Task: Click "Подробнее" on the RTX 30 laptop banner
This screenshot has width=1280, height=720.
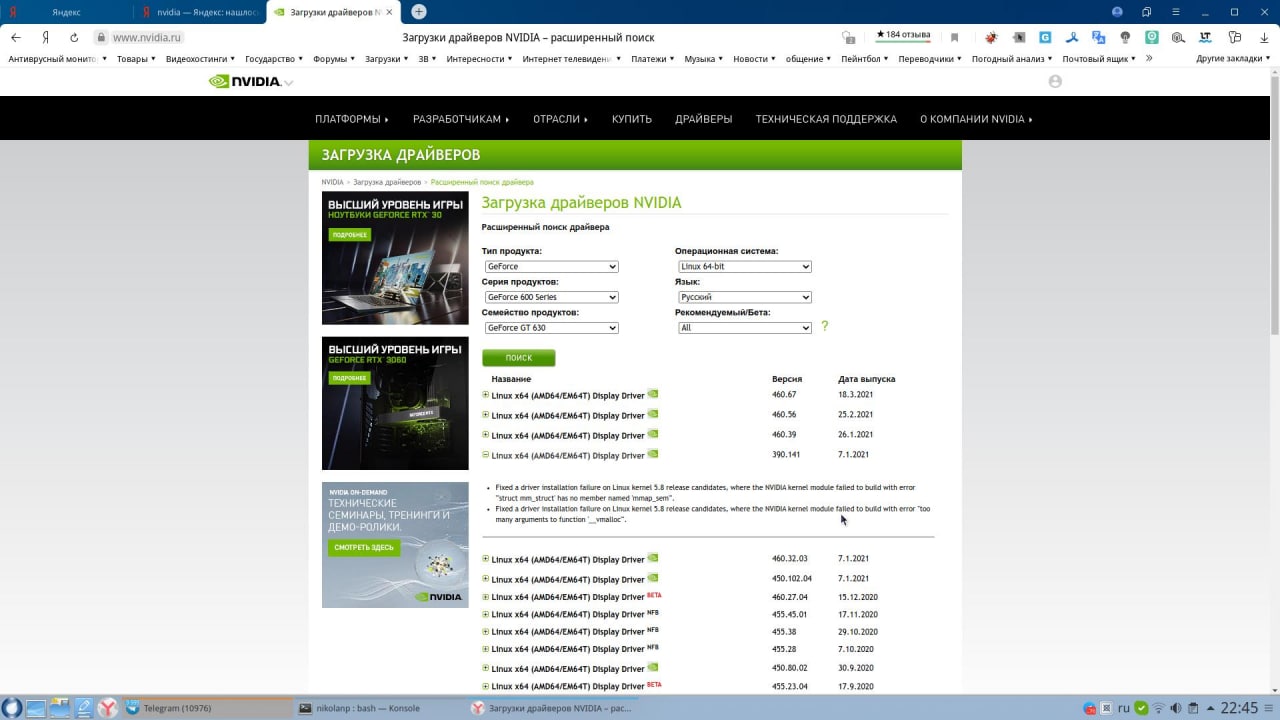Action: click(349, 235)
